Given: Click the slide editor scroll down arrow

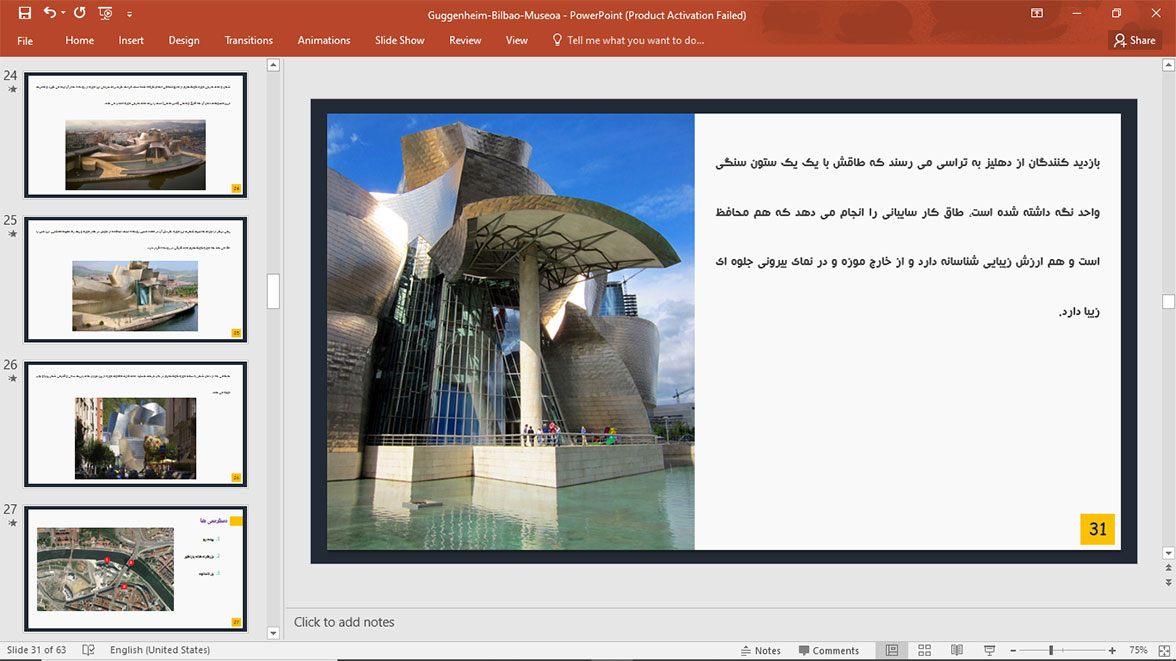Looking at the screenshot, I should pyautogui.click(x=1168, y=553).
